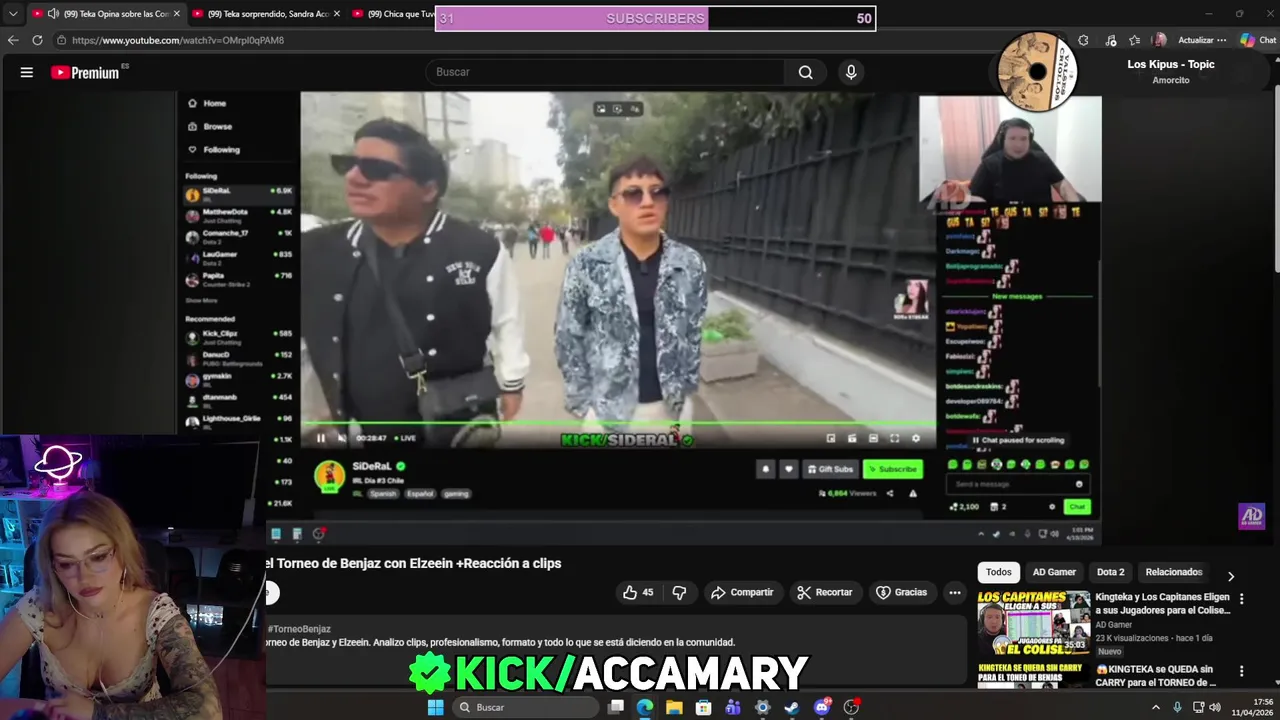1280x720 pixels.
Task: Click the Recortar clip button
Action: [x=825, y=592]
